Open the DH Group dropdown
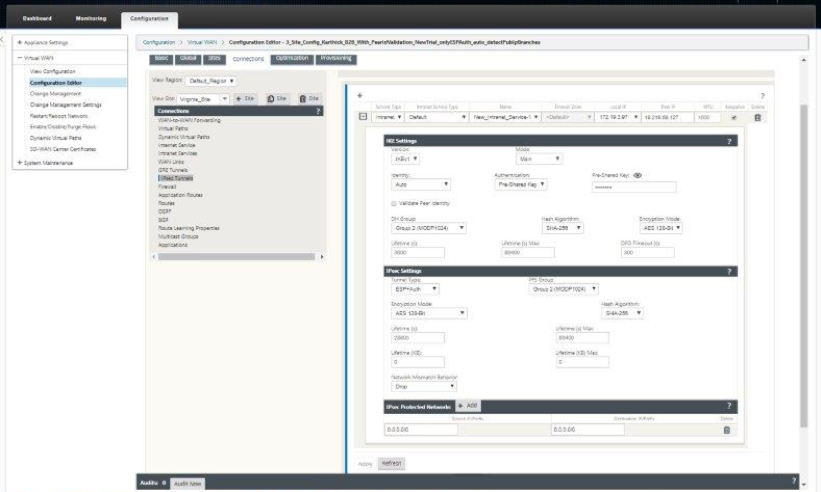 (x=428, y=228)
